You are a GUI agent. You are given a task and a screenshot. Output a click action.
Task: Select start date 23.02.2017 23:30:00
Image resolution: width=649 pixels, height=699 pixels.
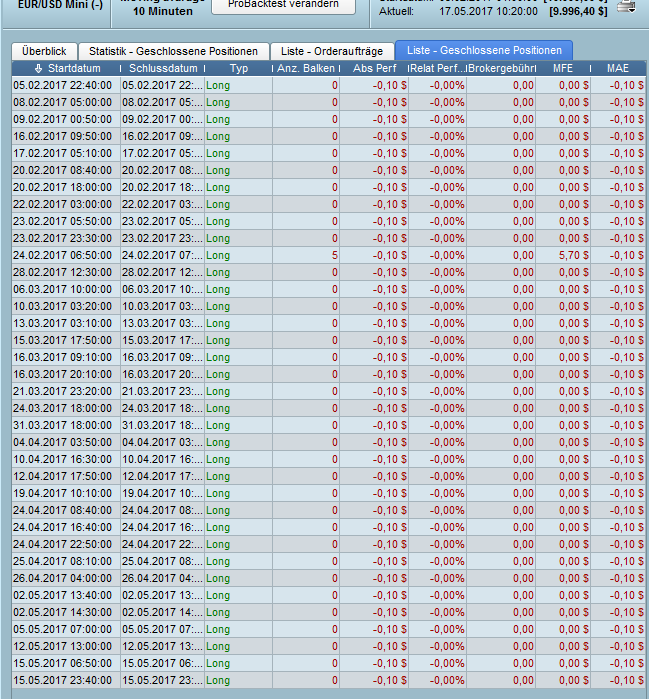(62, 238)
